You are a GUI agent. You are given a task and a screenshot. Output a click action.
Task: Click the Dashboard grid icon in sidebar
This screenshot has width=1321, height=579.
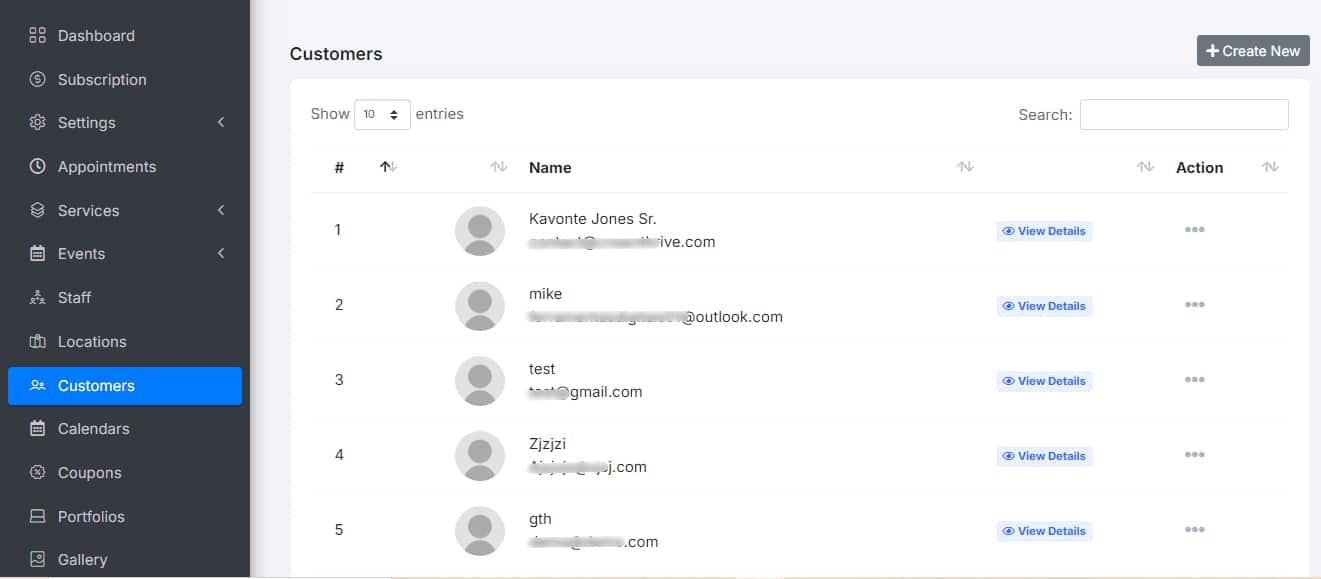coord(38,36)
